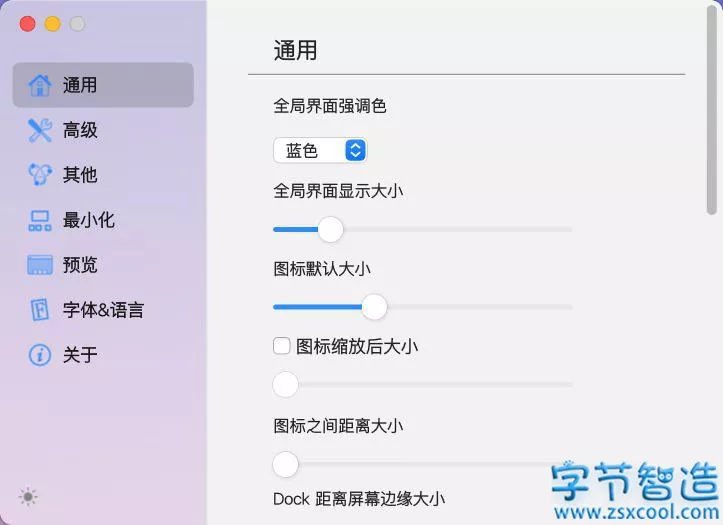Screen dimensions: 723x525
Task: Click the vertical scrollbar on the right
Action: pos(711,110)
